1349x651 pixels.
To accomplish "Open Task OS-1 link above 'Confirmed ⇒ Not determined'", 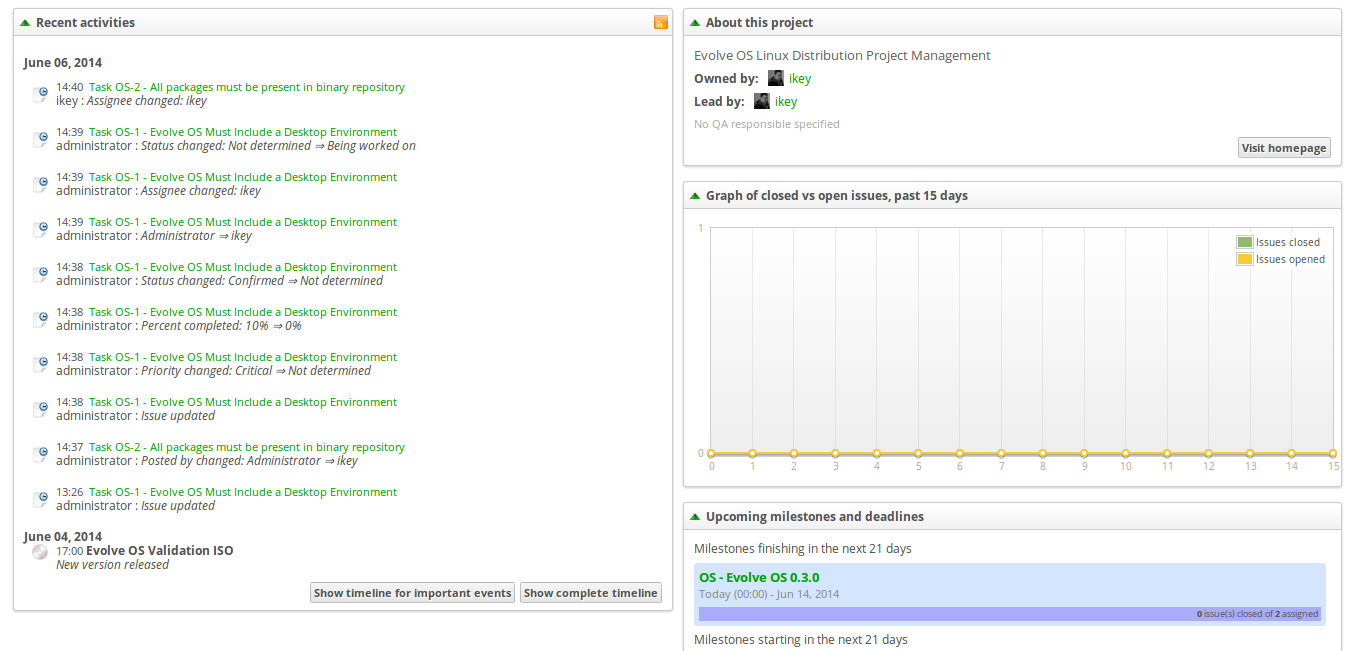I will (243, 267).
